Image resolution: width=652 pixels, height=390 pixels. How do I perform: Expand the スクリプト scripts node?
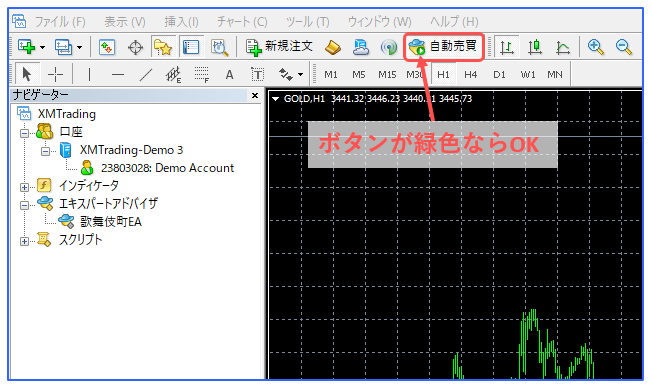pos(25,241)
